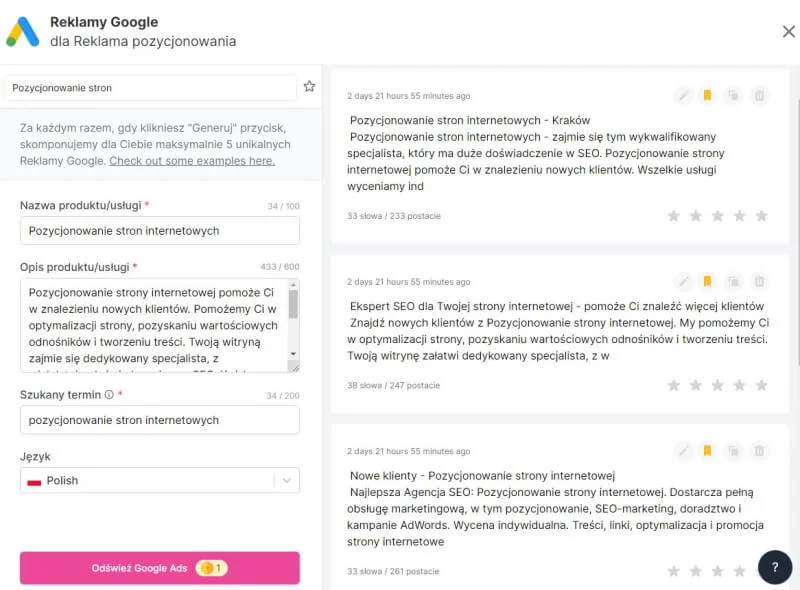
Task: Delete the first ad result
Action: [x=759, y=96]
